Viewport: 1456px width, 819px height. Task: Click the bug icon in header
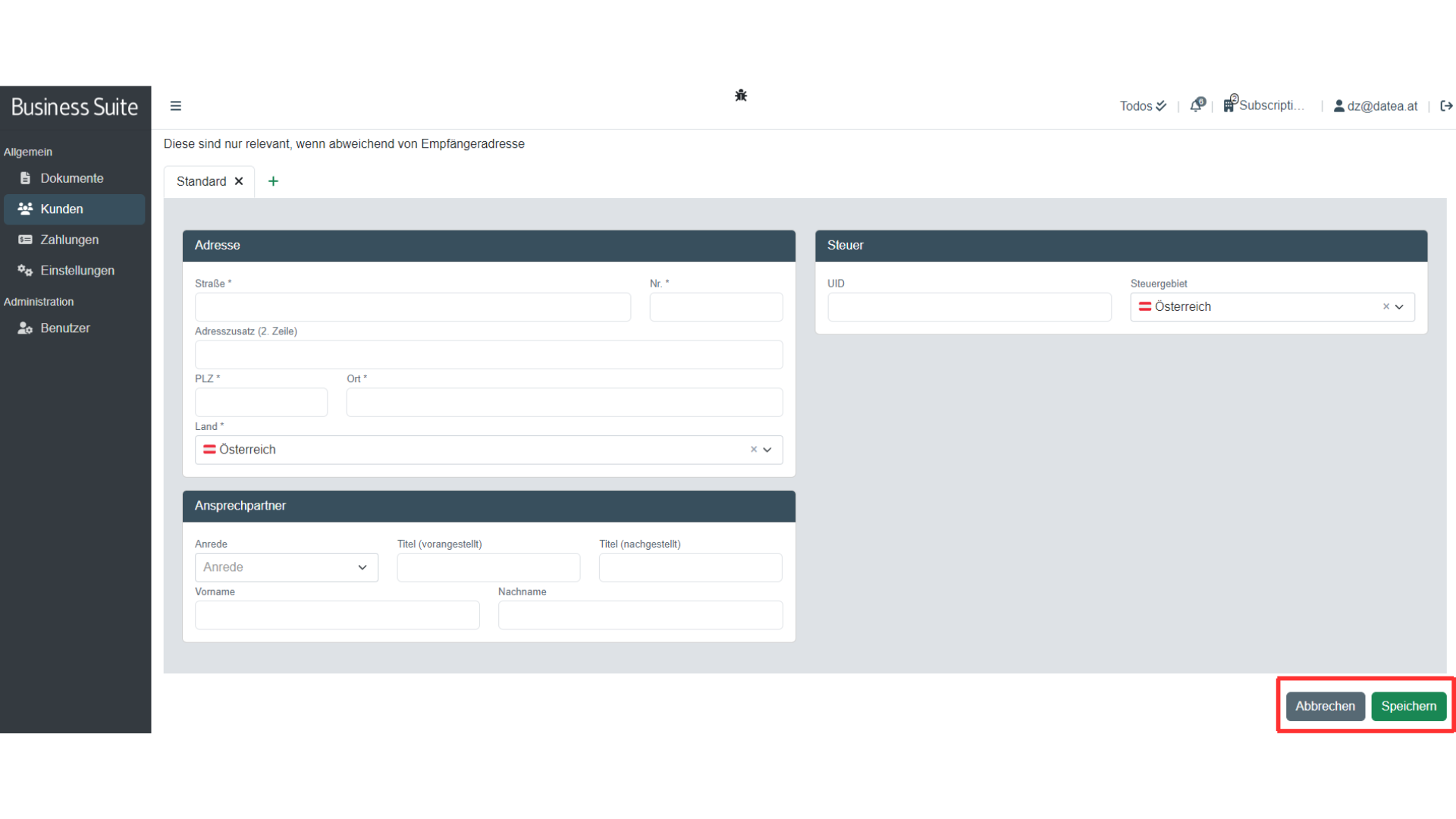pyautogui.click(x=741, y=96)
